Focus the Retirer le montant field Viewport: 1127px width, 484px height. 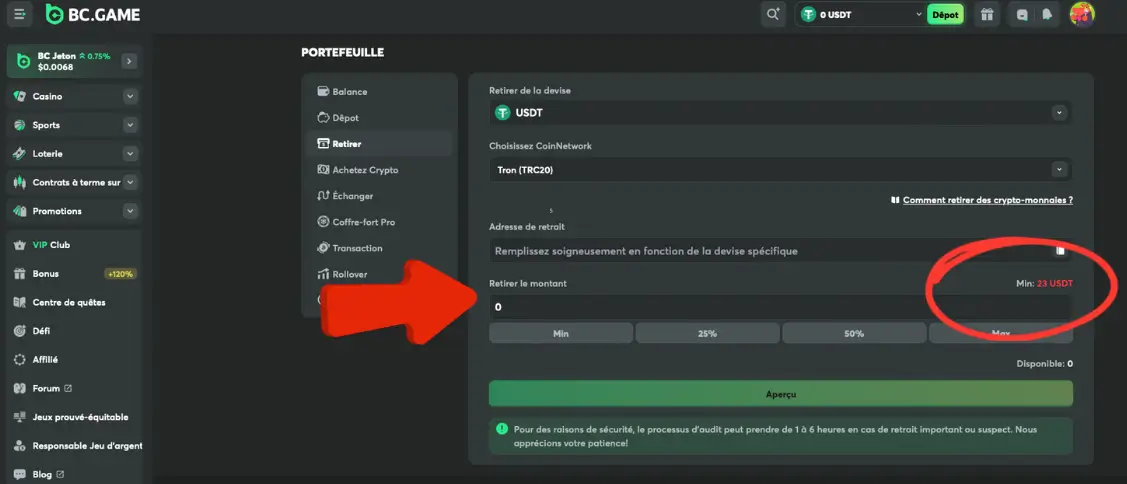(x=781, y=307)
